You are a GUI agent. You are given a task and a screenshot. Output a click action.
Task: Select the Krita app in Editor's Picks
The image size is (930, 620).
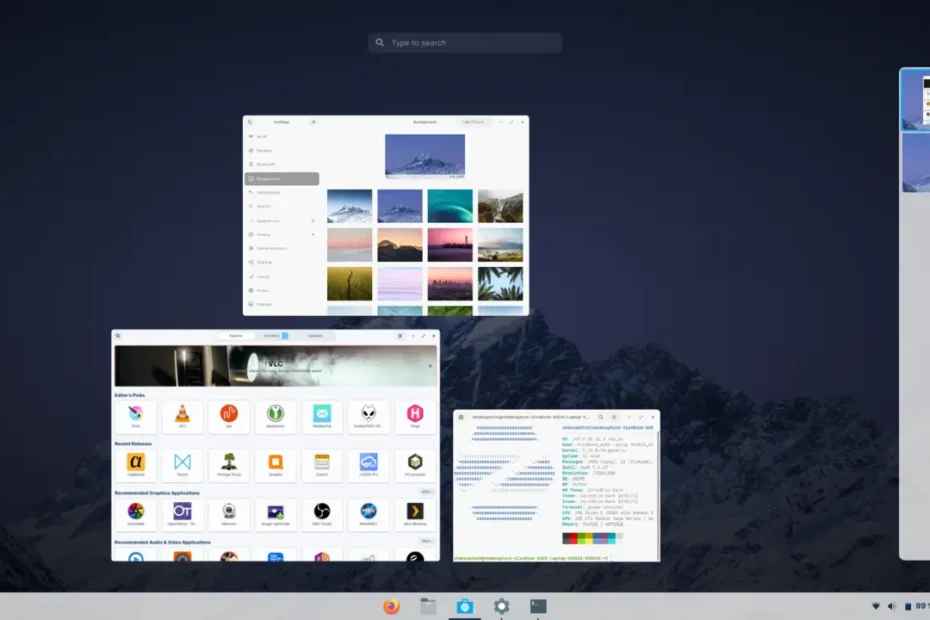(x=135, y=416)
